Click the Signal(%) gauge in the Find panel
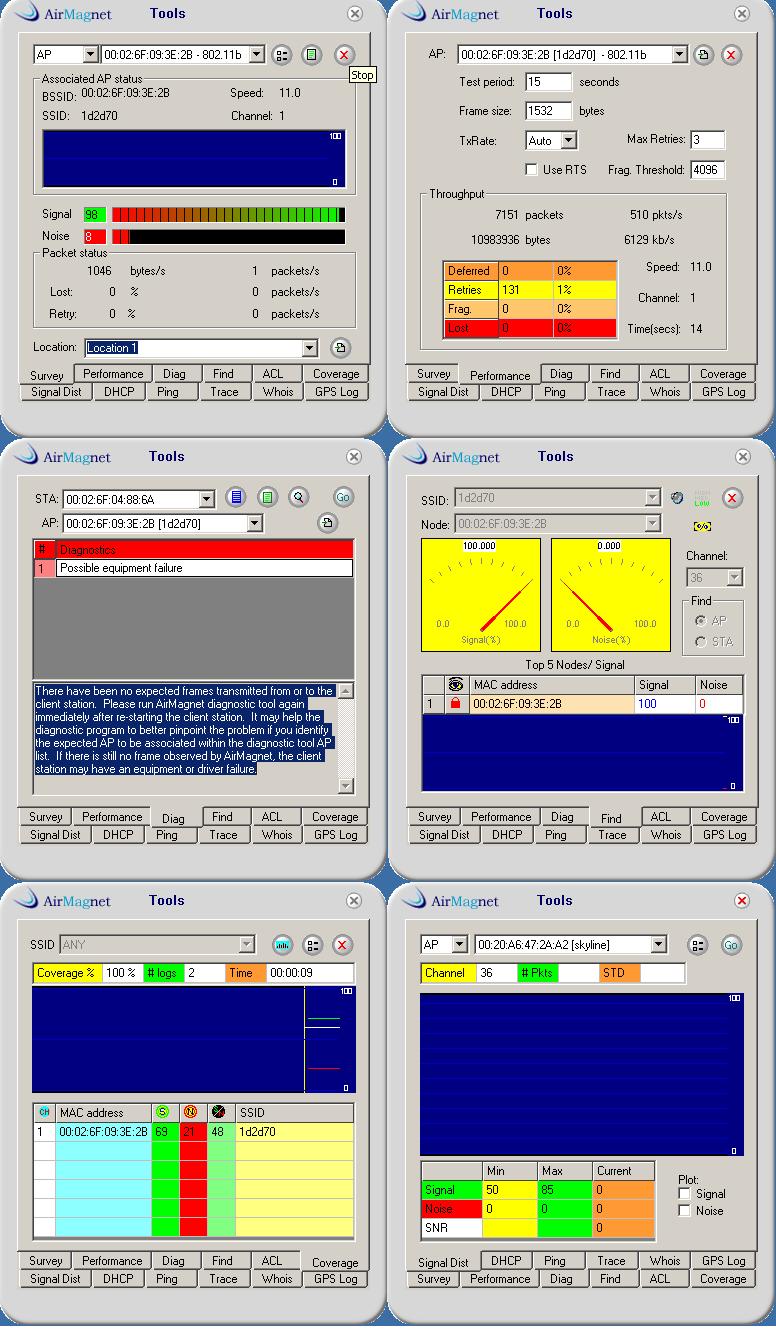This screenshot has width=776, height=1332. tap(481, 597)
